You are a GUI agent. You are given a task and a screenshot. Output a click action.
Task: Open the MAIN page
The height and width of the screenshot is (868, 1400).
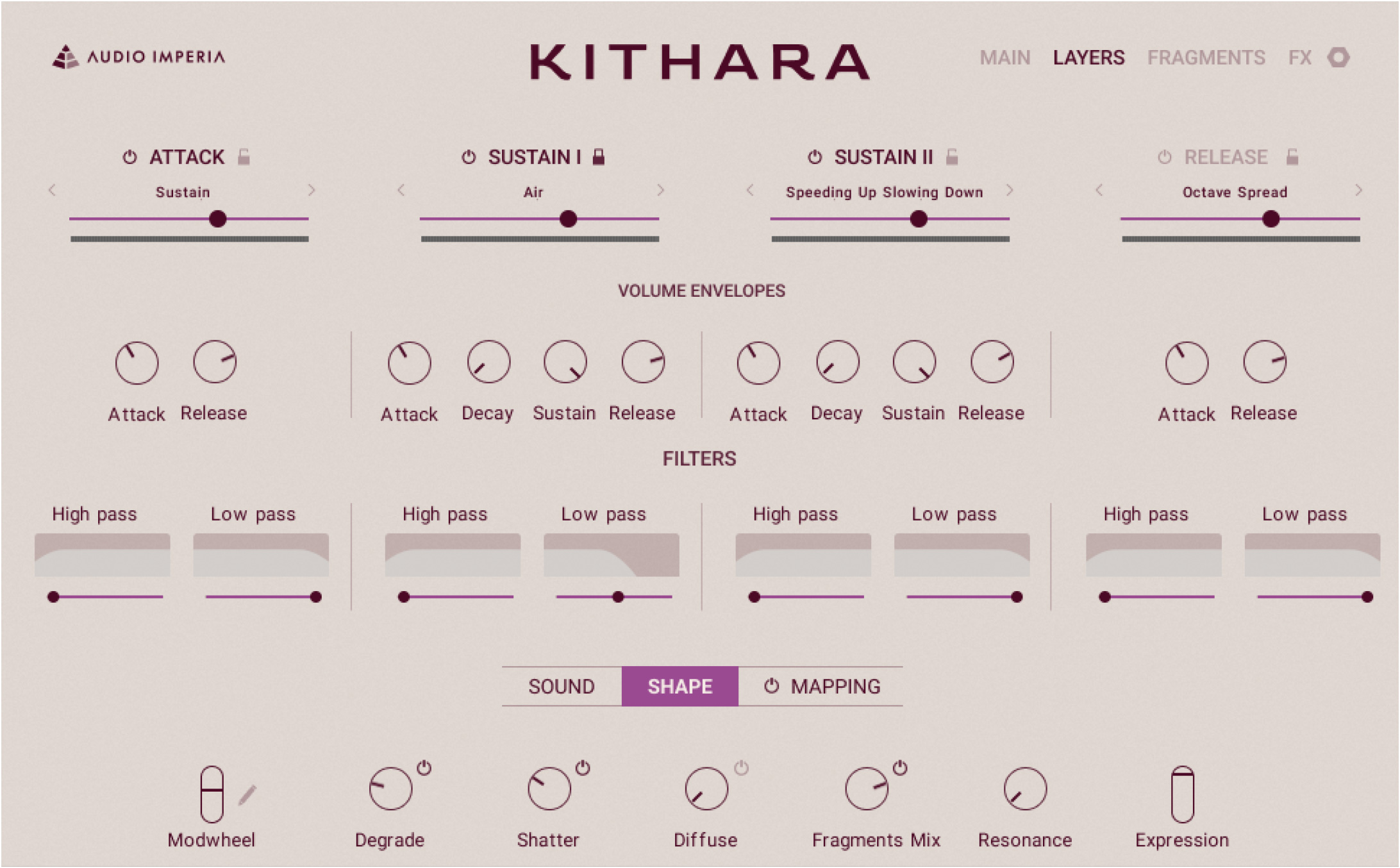click(x=1005, y=58)
